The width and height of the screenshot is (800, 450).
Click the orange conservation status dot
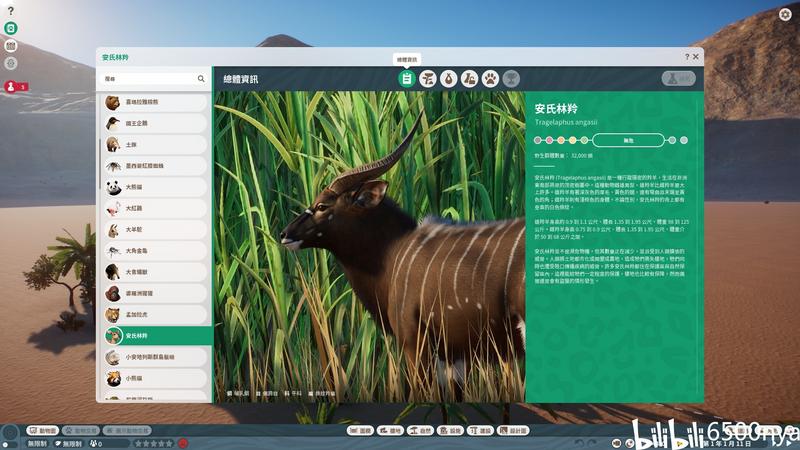click(x=561, y=140)
